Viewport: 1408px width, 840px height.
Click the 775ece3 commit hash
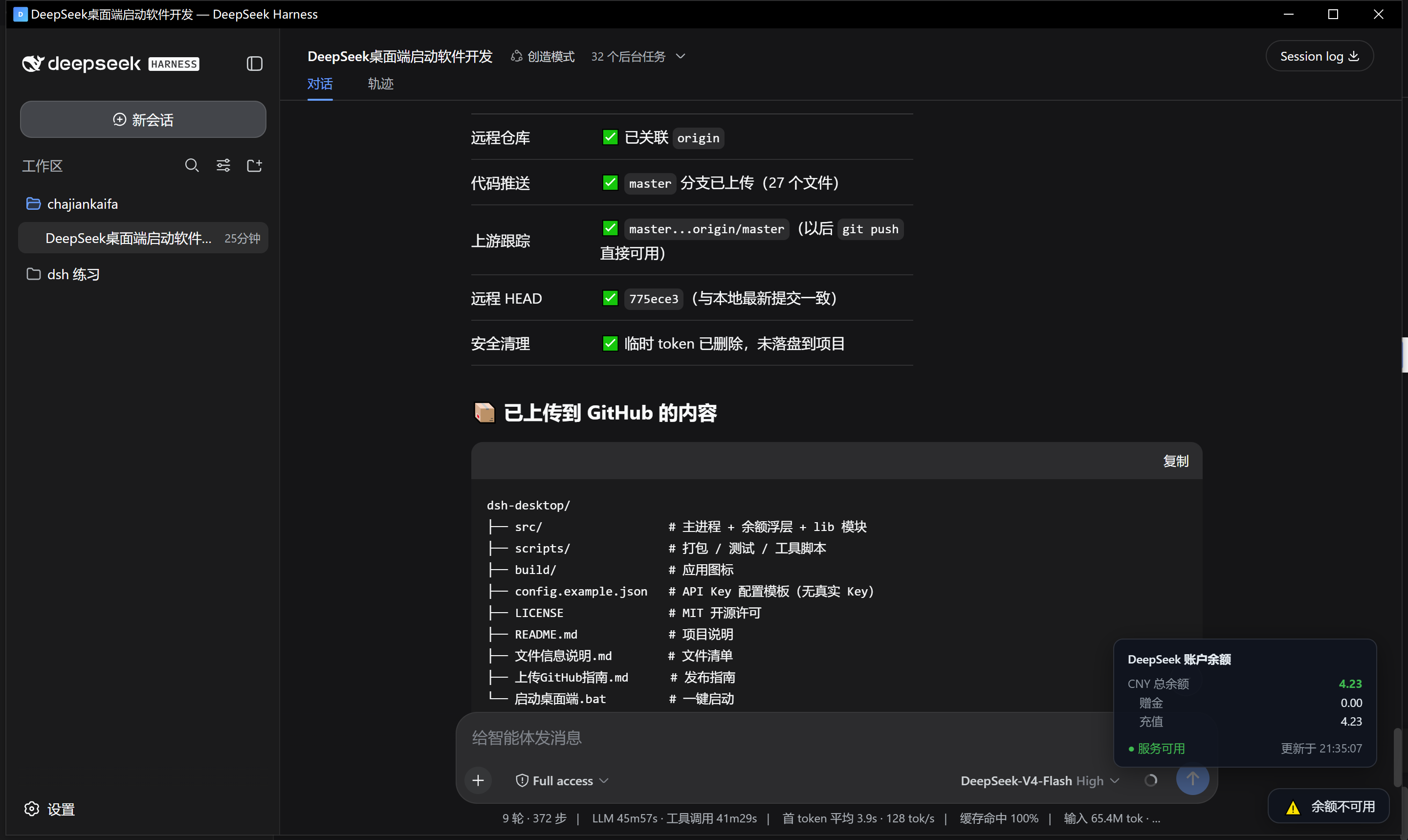pos(654,298)
